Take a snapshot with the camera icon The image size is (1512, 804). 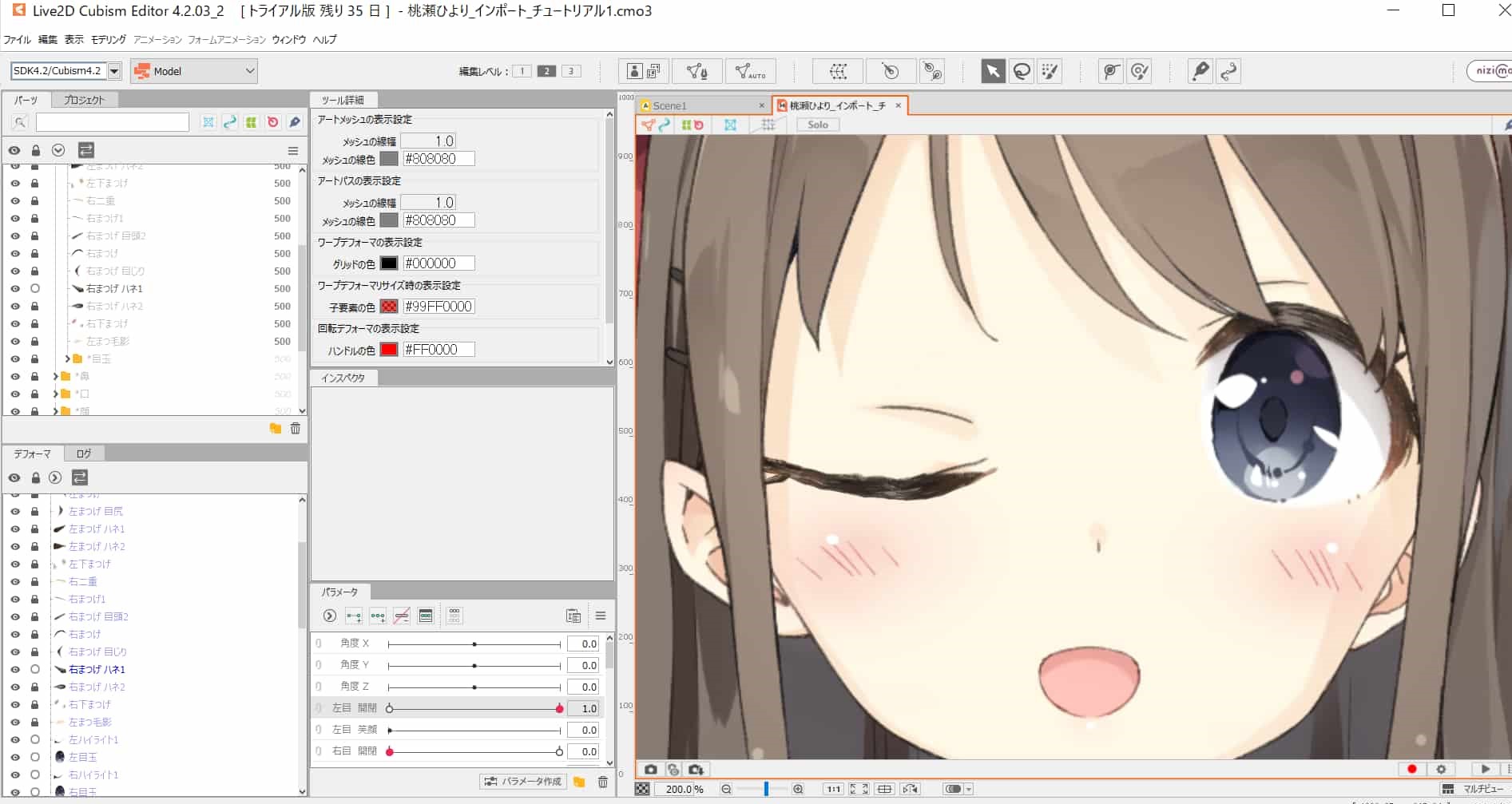point(650,770)
